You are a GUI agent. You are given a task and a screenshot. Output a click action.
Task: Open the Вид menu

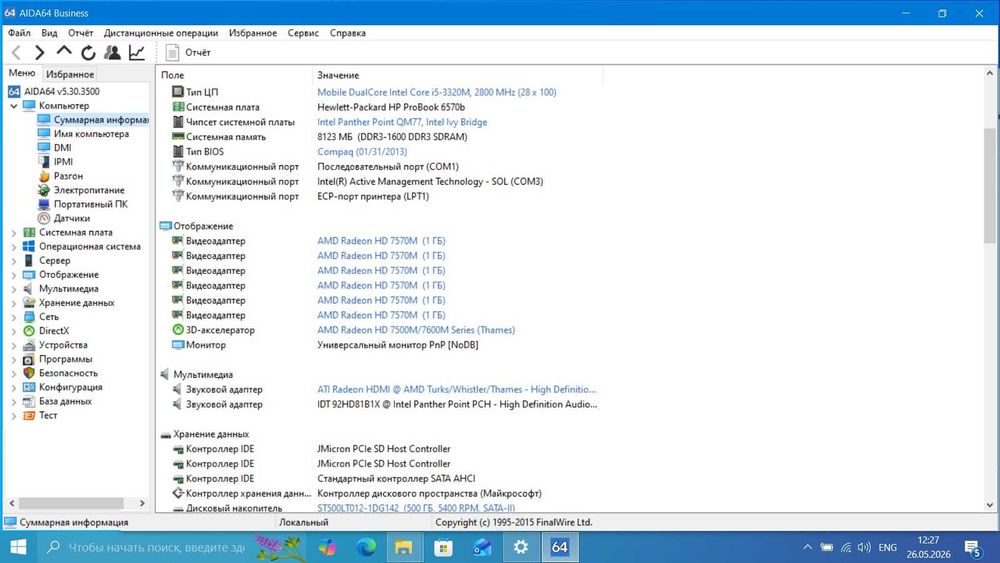[x=49, y=33]
